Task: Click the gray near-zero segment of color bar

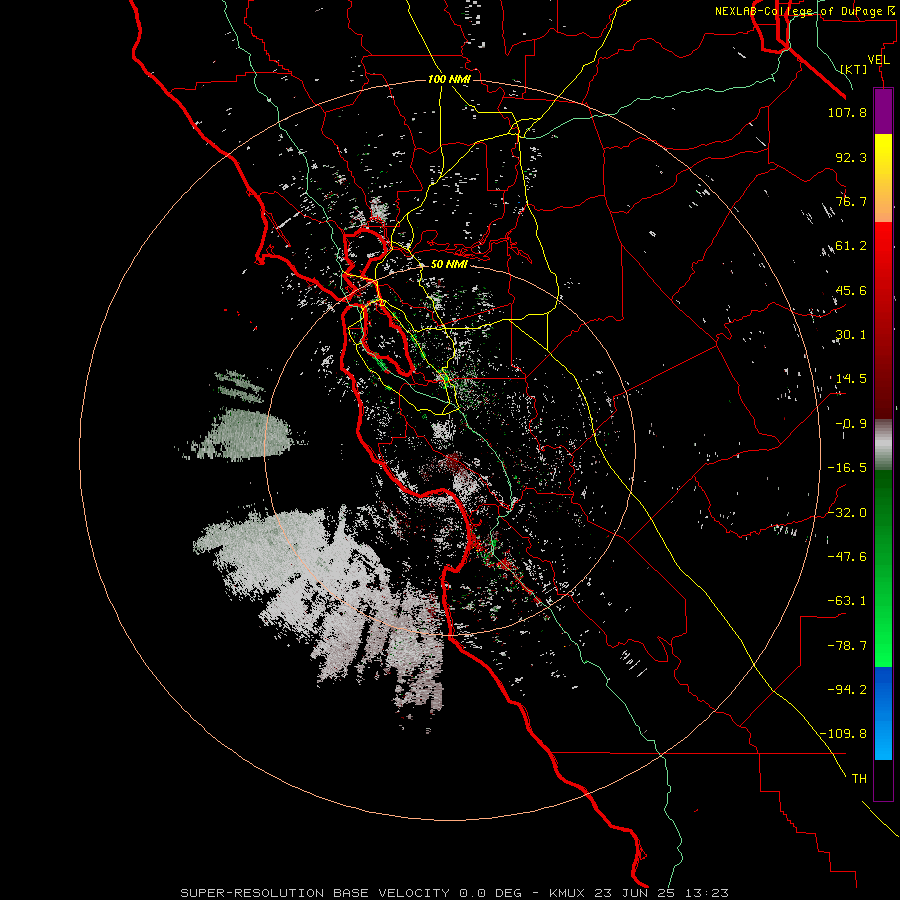Action: 883,444
